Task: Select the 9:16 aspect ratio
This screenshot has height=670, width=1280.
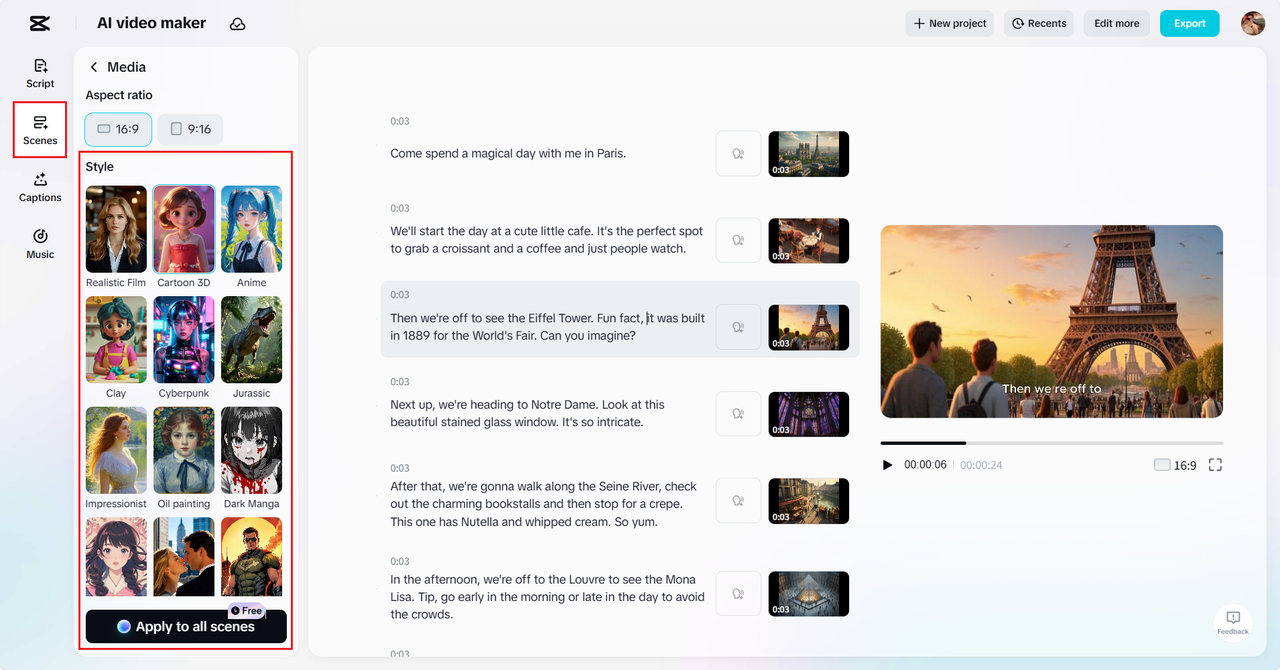Action: (190, 129)
